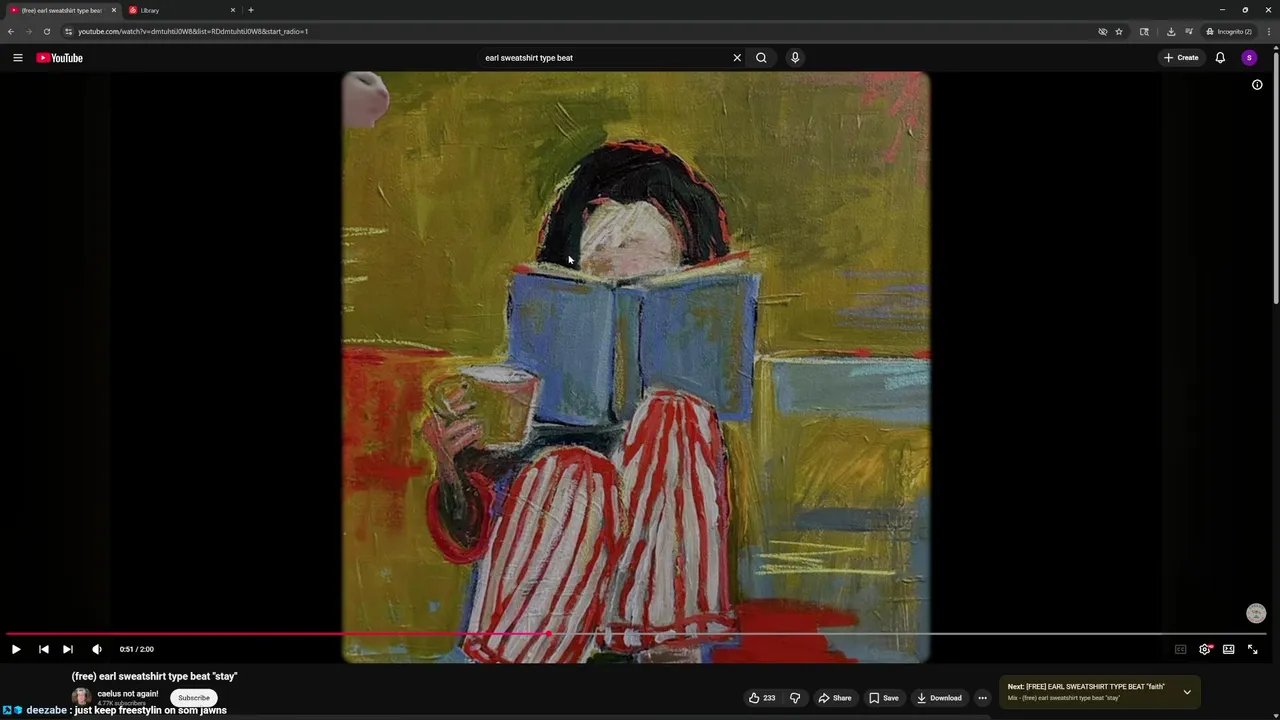Click the painting video frame
The height and width of the screenshot is (720, 1280).
(x=636, y=367)
